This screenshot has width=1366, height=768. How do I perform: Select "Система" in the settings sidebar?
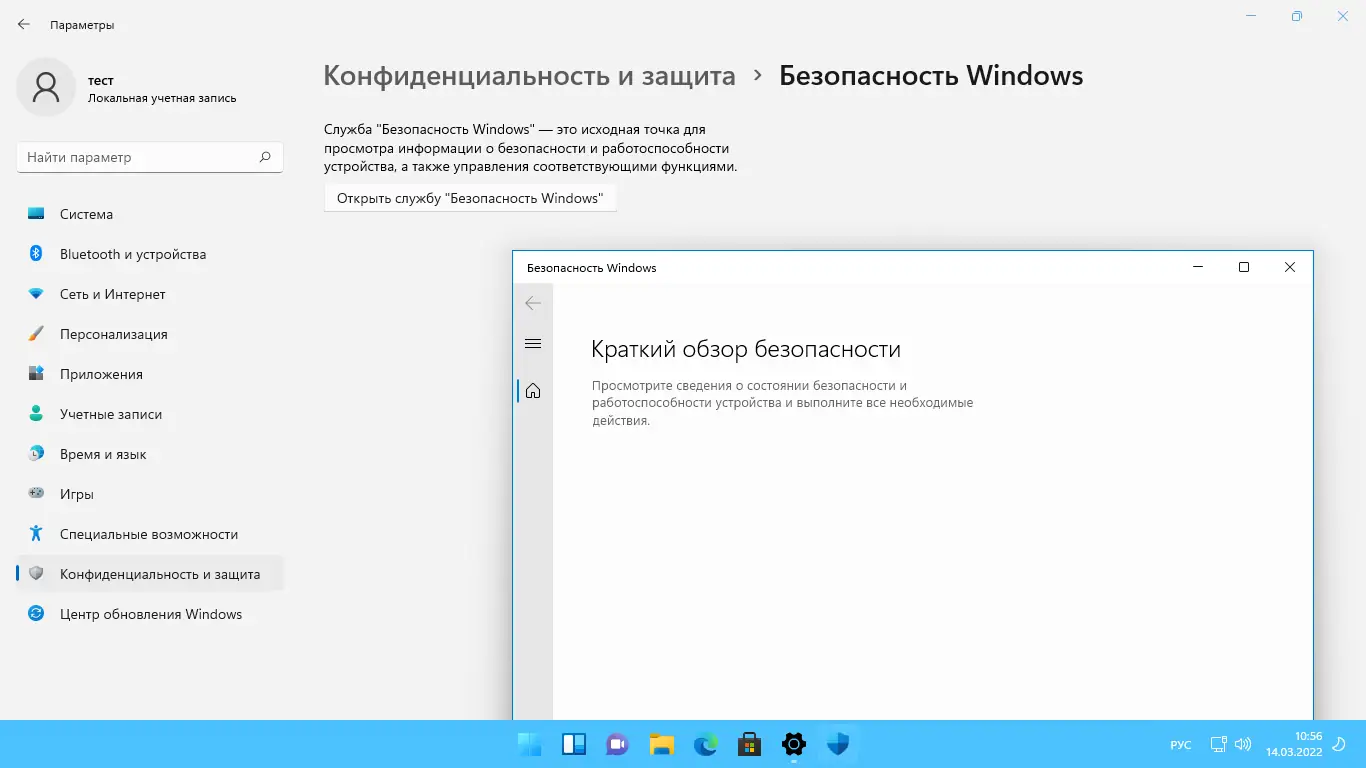click(x=87, y=214)
